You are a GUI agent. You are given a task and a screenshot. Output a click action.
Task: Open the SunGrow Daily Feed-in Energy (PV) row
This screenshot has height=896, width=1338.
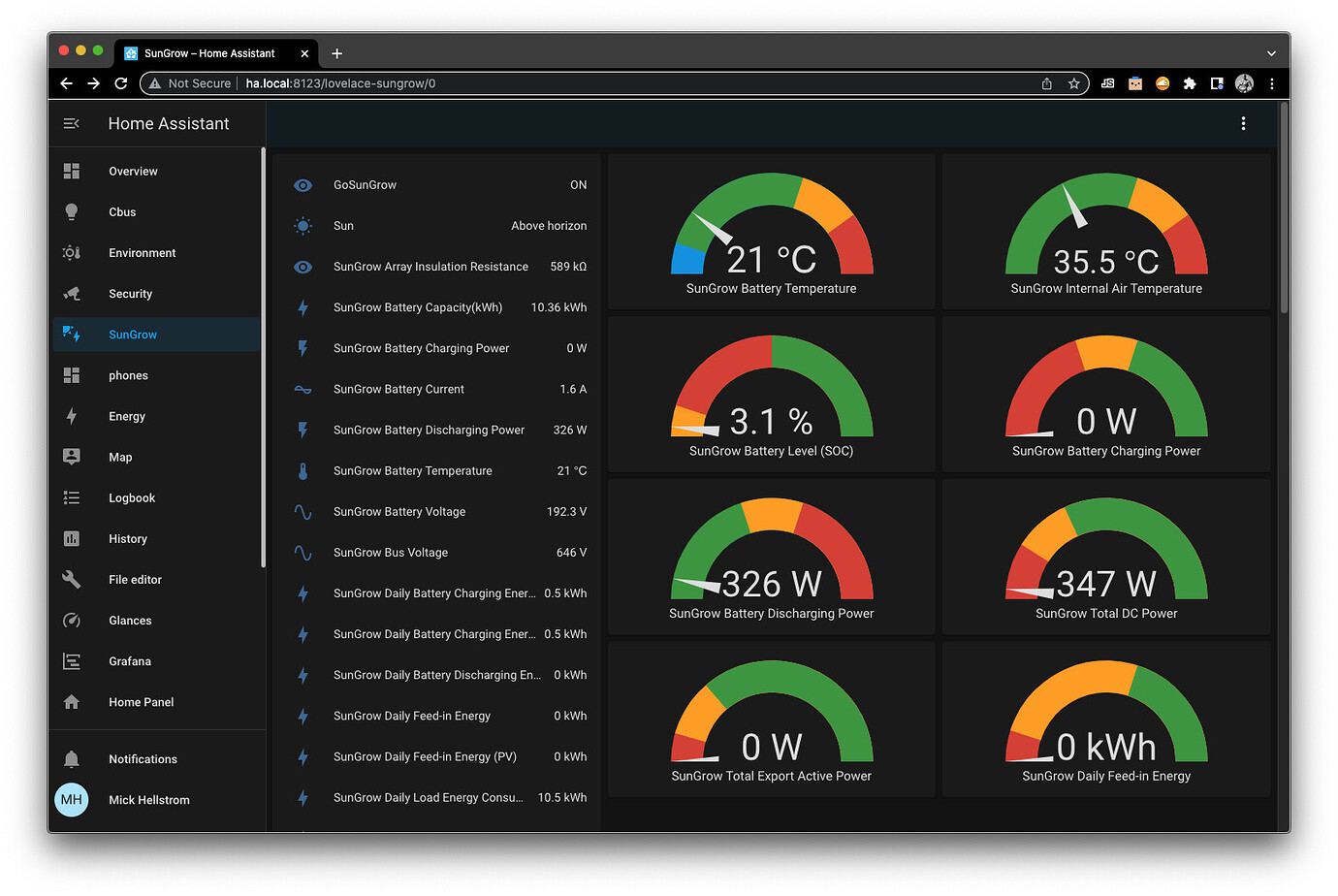point(439,756)
